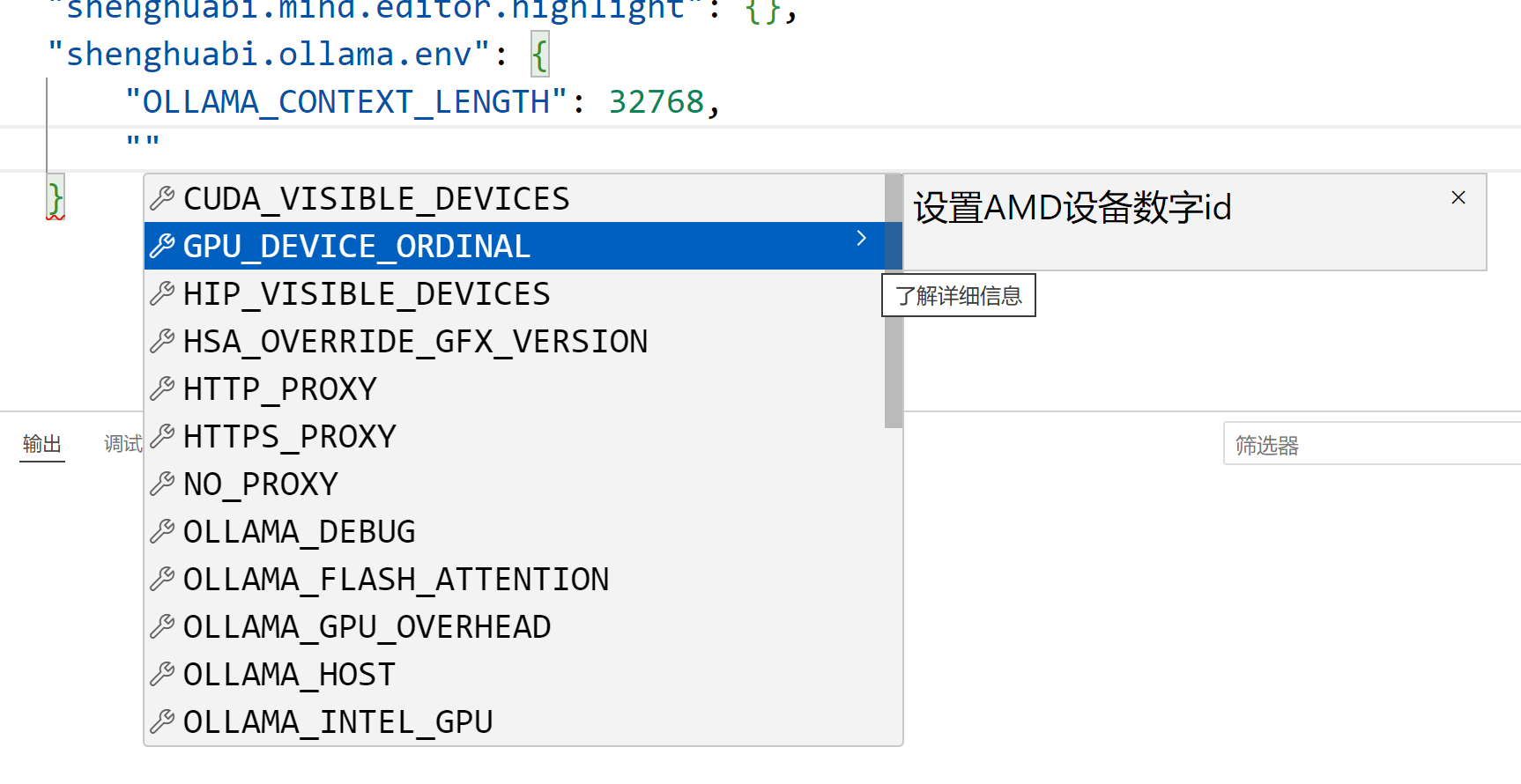Insert the OLLAMA_GPU_OVERHEAD suggestion
This screenshot has height=784, width=1521.
367,627
